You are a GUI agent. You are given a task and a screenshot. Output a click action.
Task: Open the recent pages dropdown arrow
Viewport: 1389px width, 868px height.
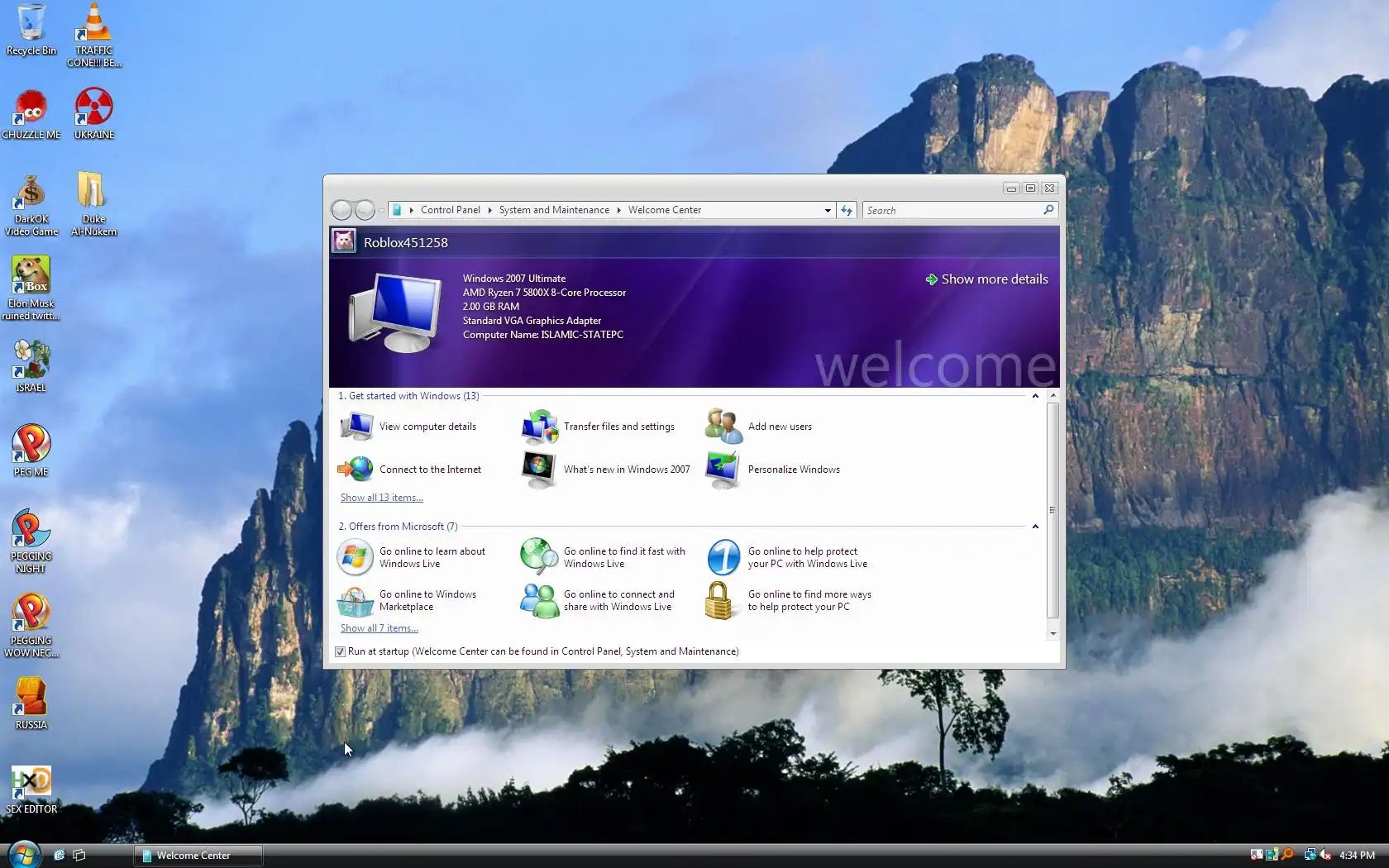[381, 210]
